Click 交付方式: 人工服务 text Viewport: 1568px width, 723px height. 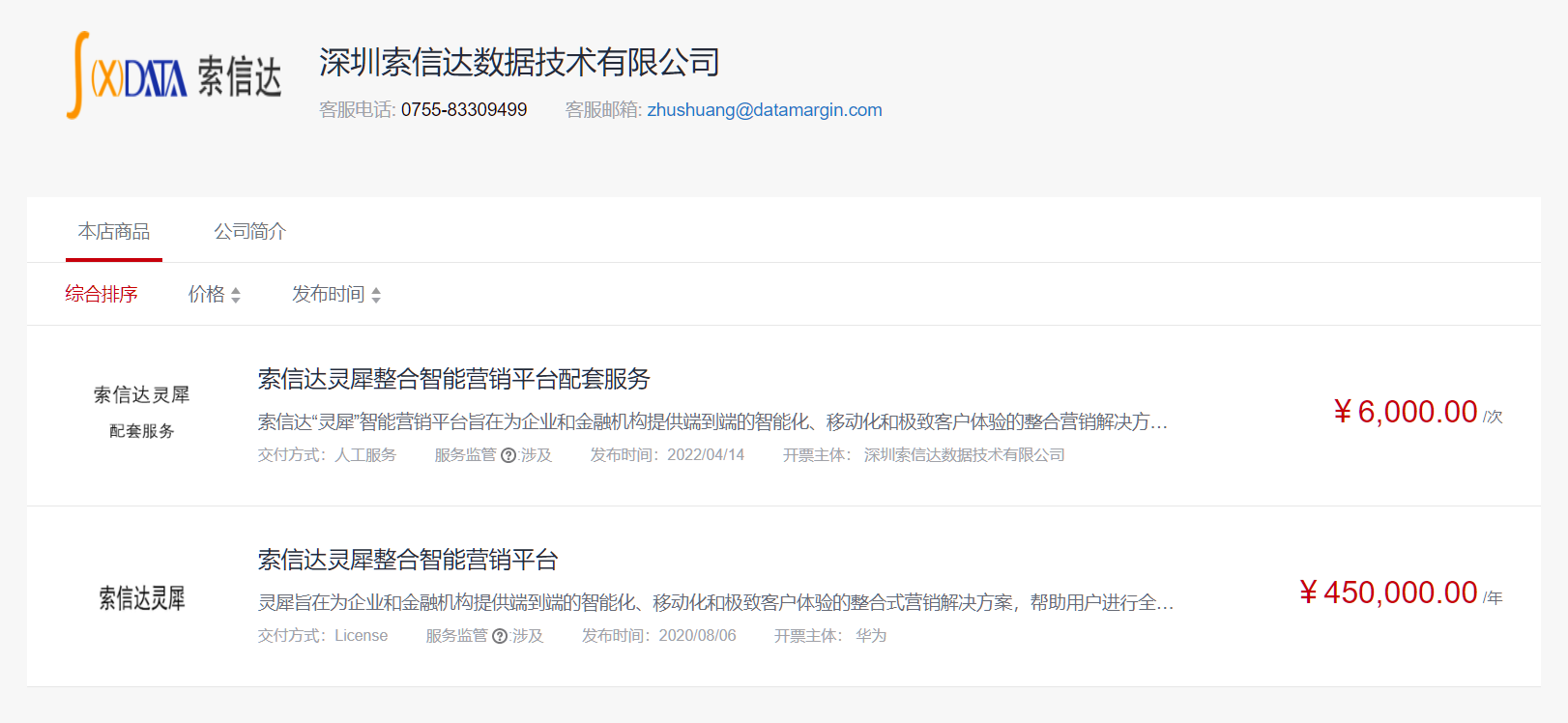tap(327, 455)
